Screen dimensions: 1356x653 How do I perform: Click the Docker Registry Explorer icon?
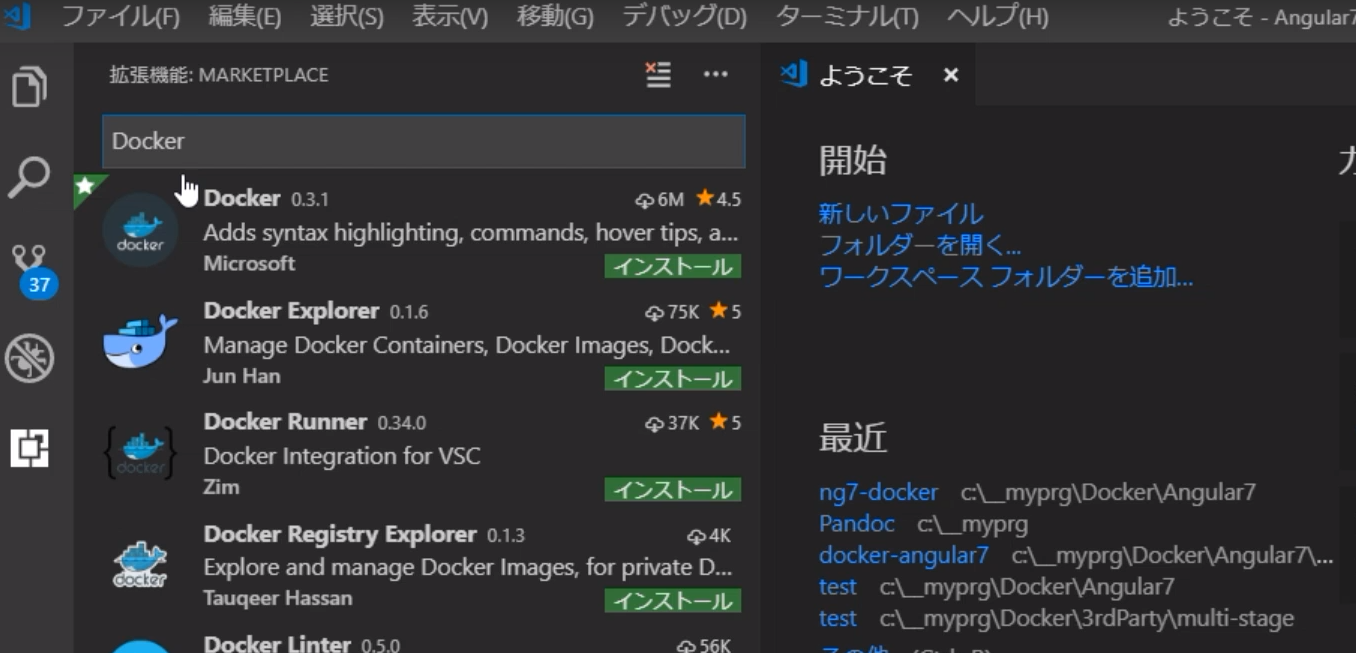coord(140,565)
